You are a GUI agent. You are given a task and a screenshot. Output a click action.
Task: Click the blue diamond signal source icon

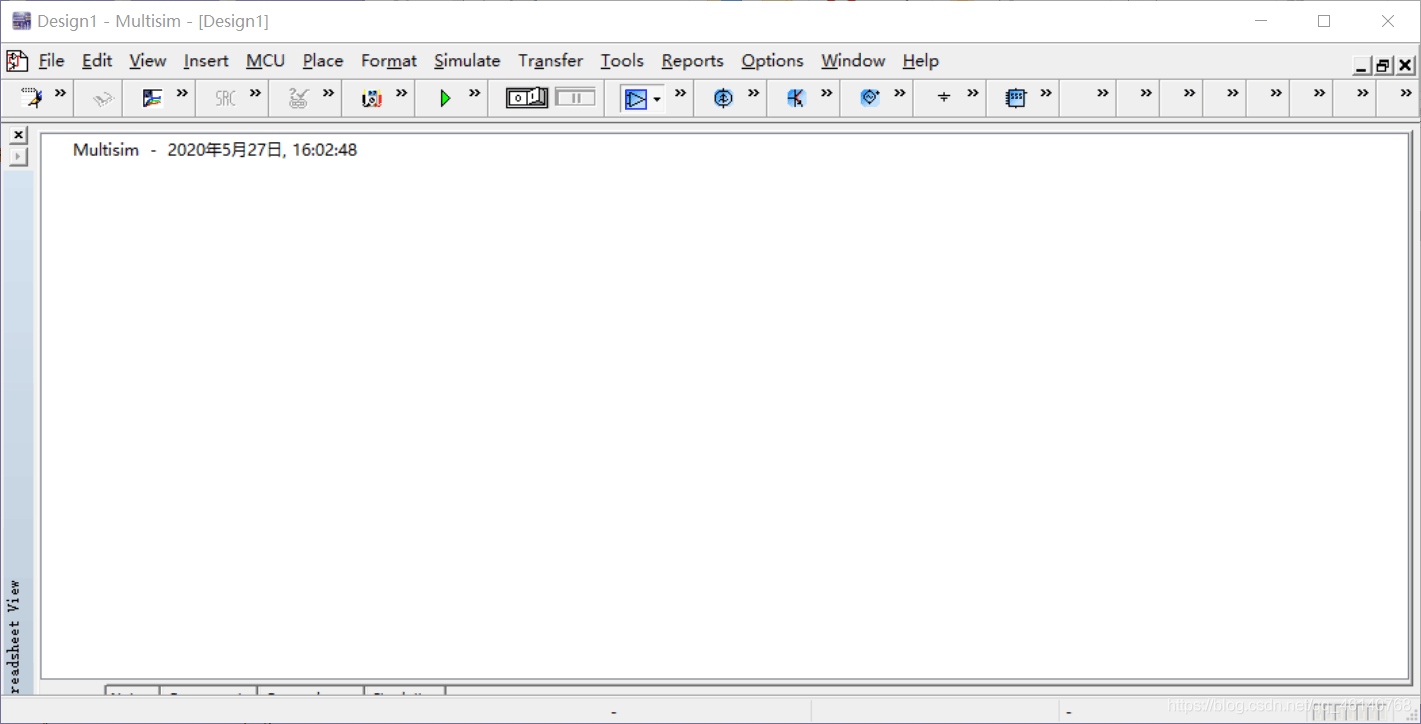coord(869,97)
